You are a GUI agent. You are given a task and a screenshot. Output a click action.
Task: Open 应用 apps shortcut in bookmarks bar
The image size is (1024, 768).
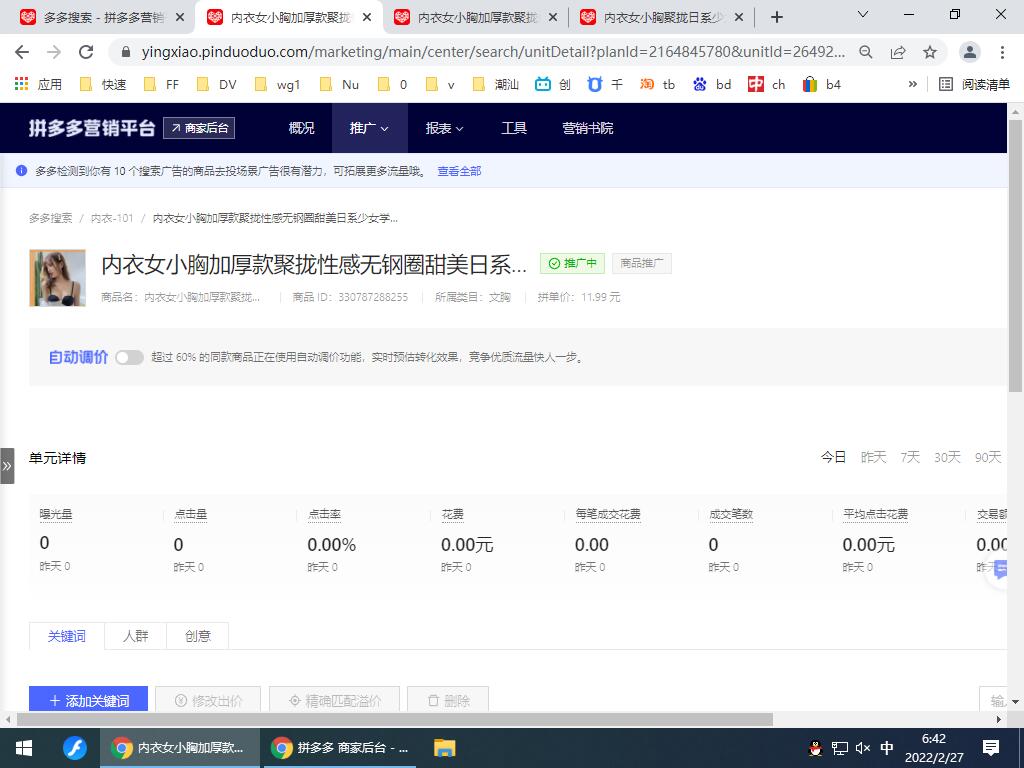click(39, 84)
